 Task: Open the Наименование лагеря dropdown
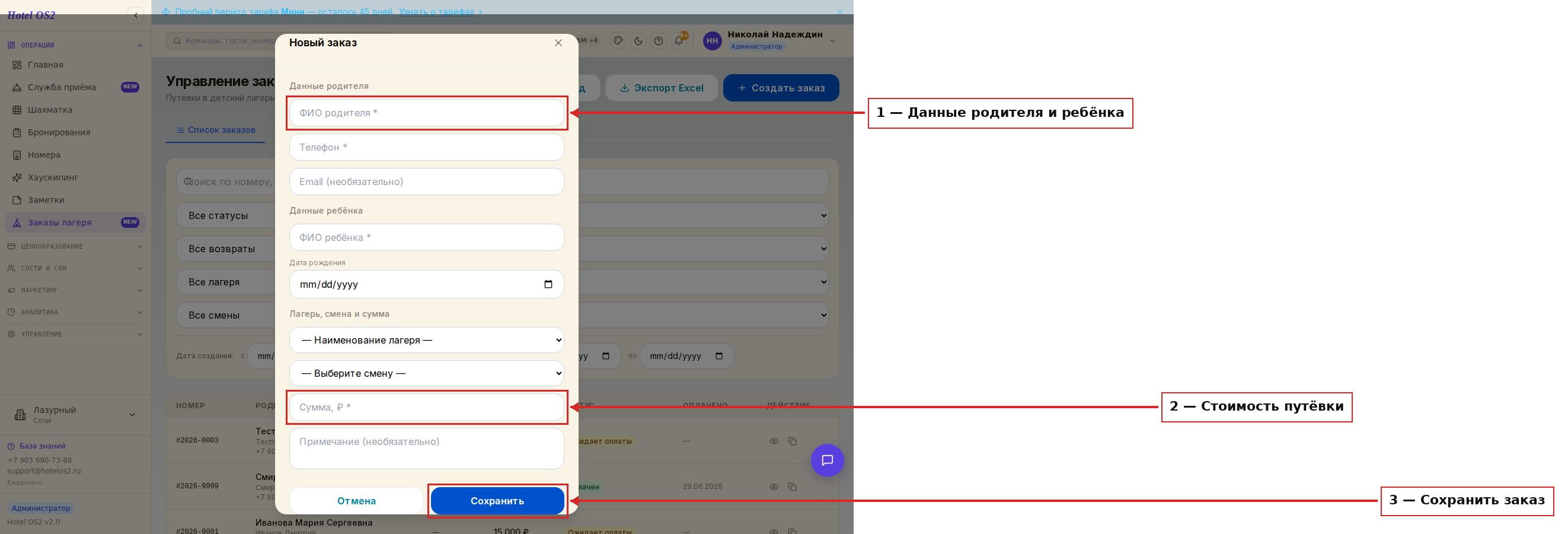point(426,341)
